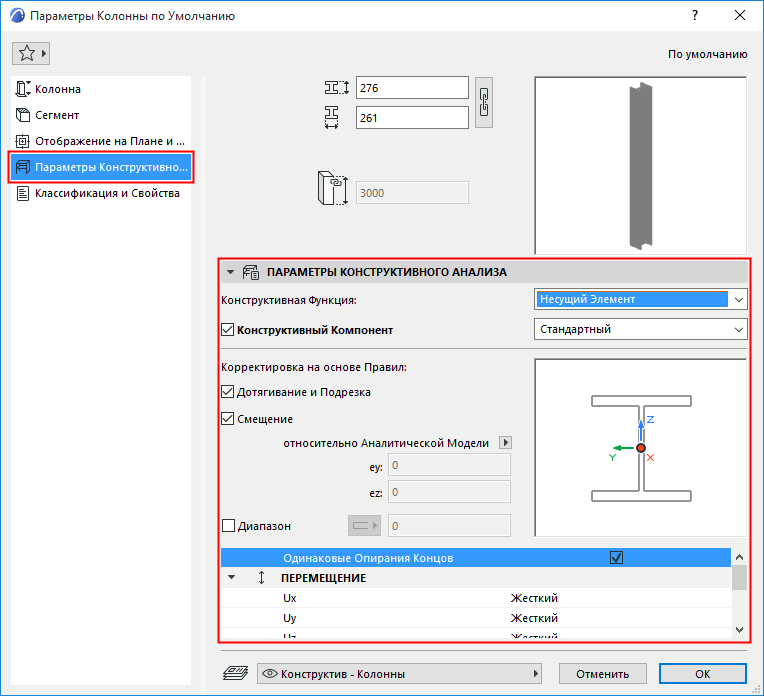Open the Диапазон range type flyout button
Viewport: 764px width, 696px height.
[364, 525]
